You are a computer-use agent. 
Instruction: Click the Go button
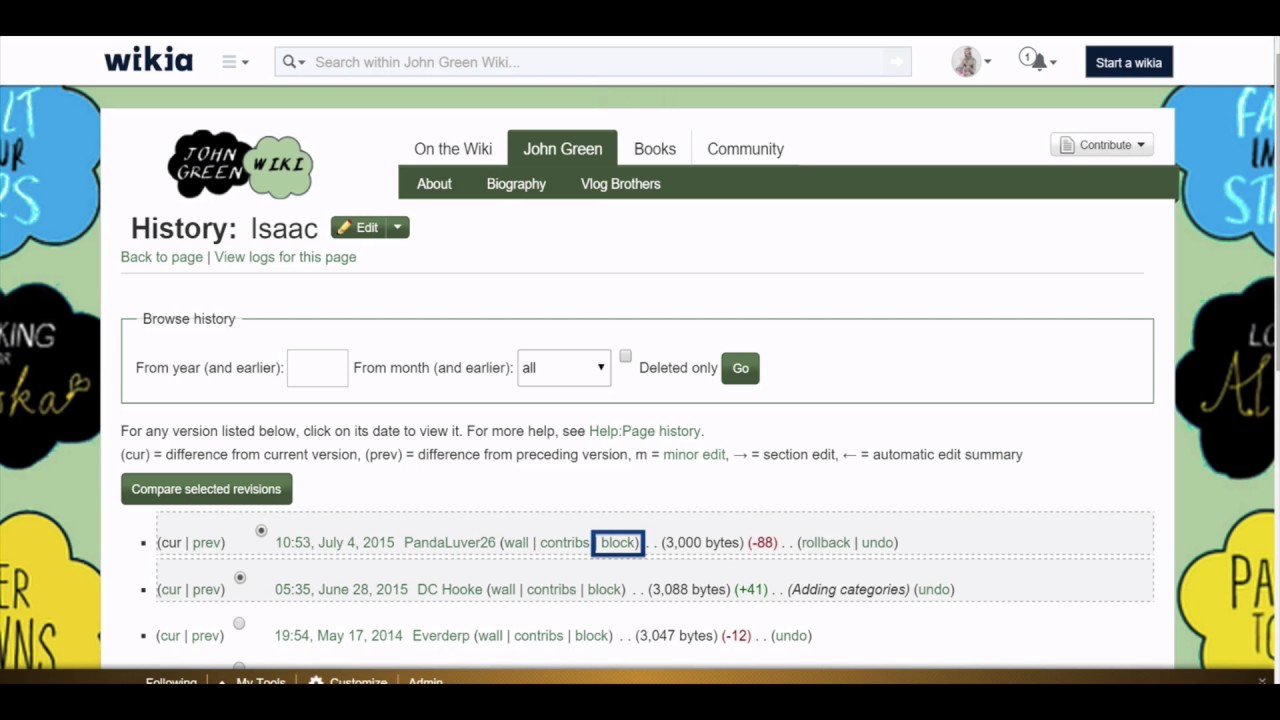(740, 368)
